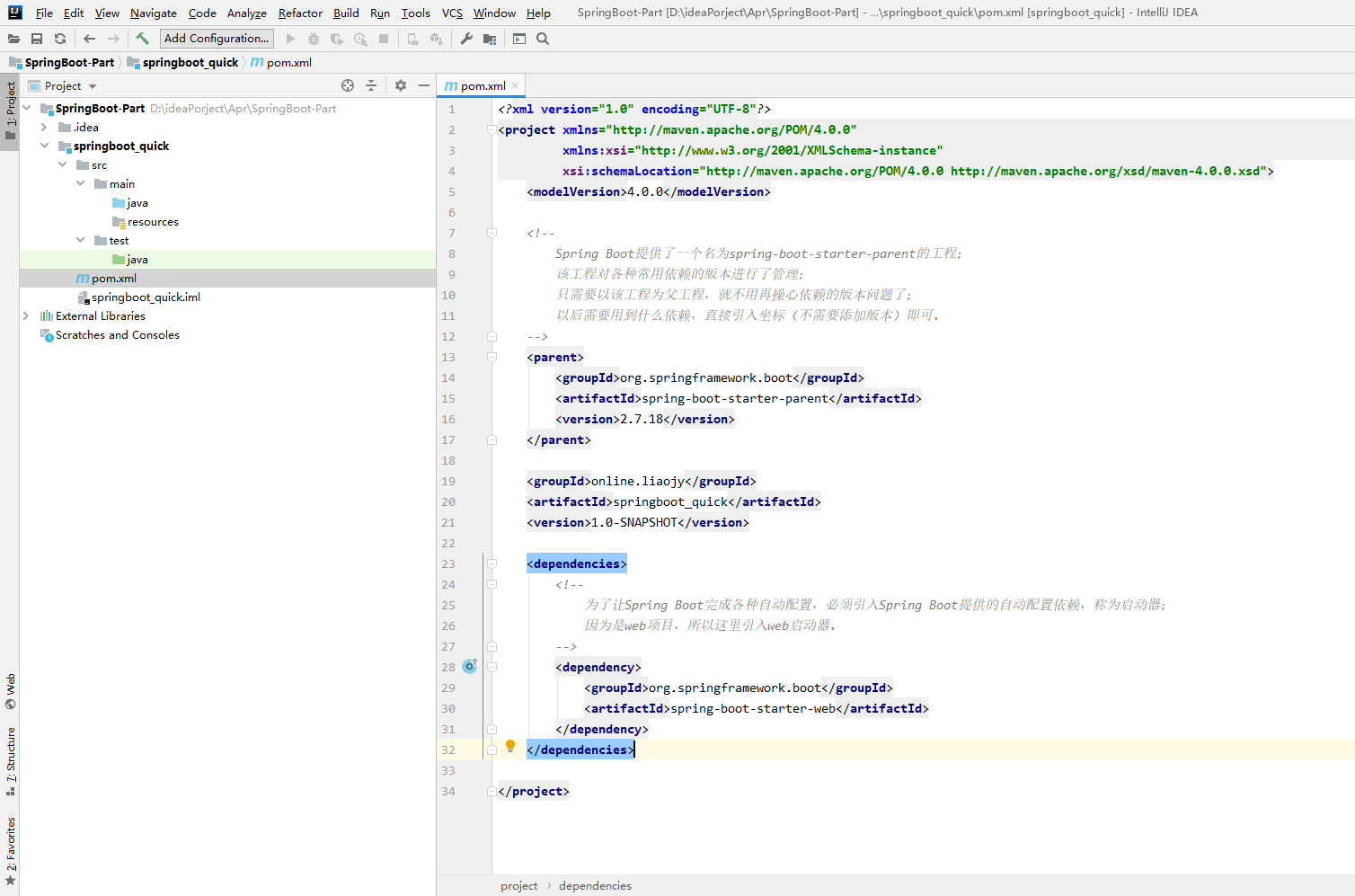Click the Locate opened file crosshair icon
The image size is (1355, 896).
pyautogui.click(x=348, y=85)
